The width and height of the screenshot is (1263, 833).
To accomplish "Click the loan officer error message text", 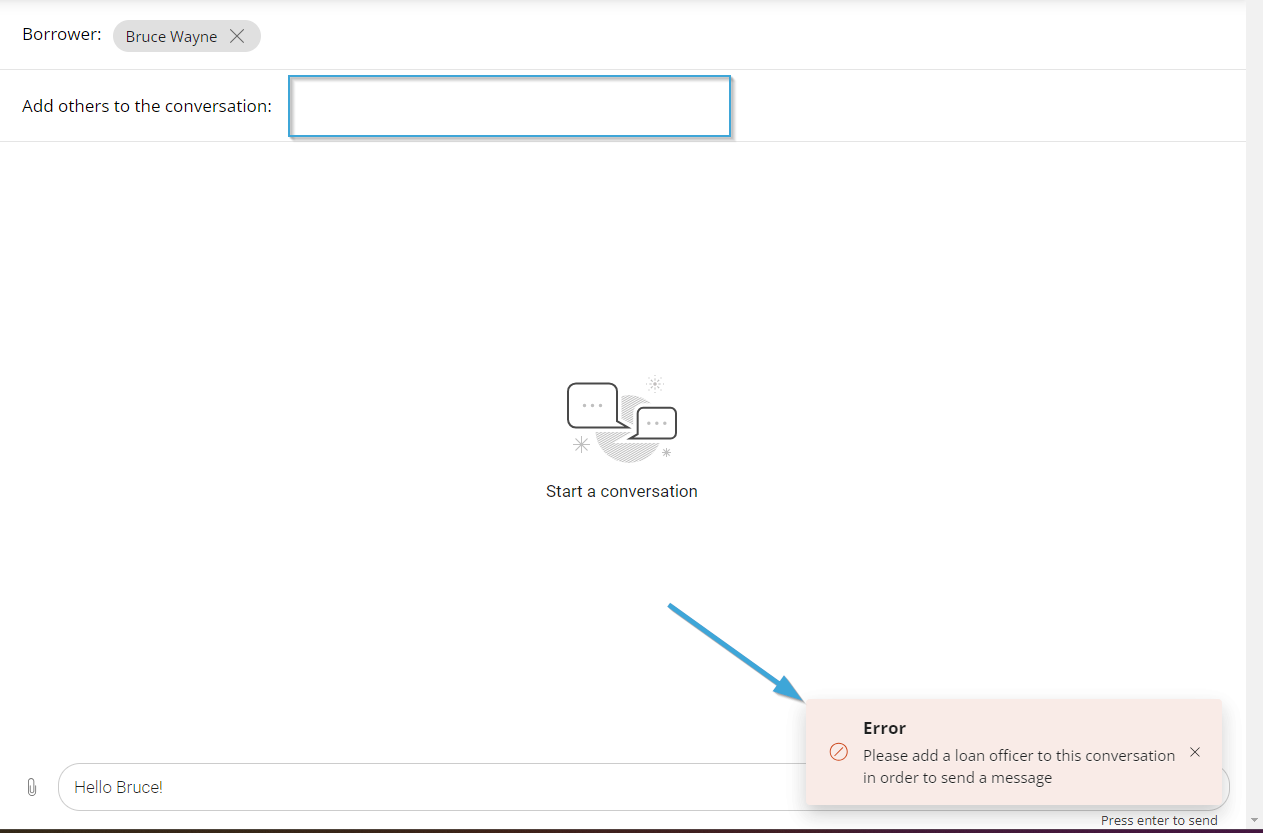I will [x=1018, y=766].
